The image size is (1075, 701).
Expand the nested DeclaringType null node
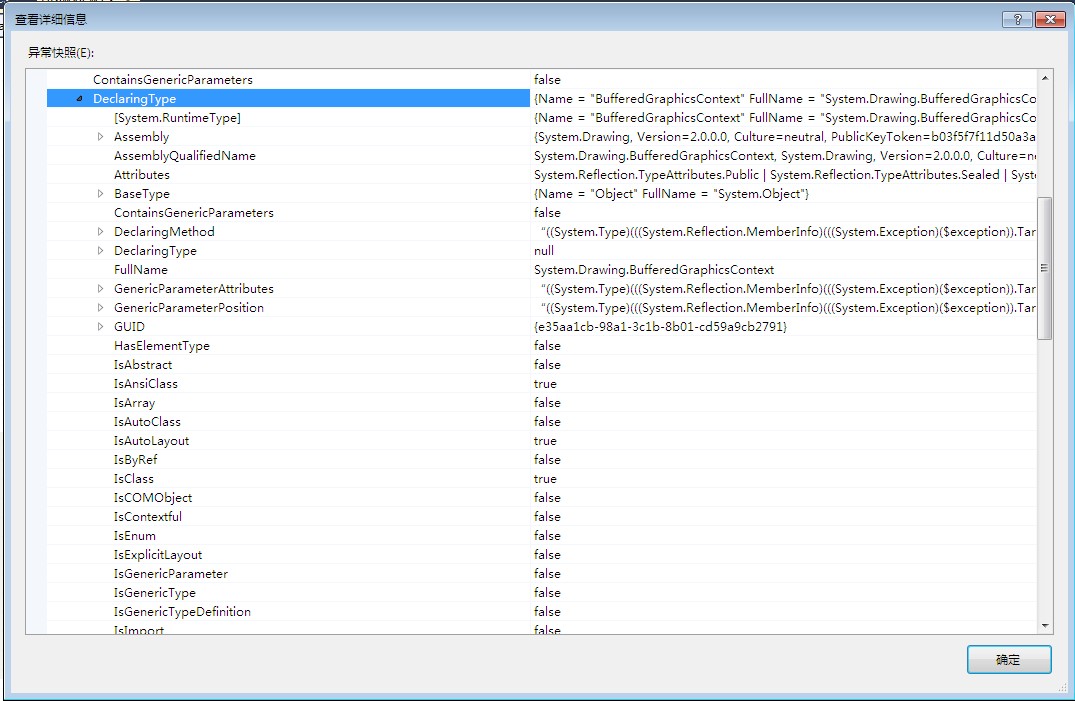click(100, 251)
